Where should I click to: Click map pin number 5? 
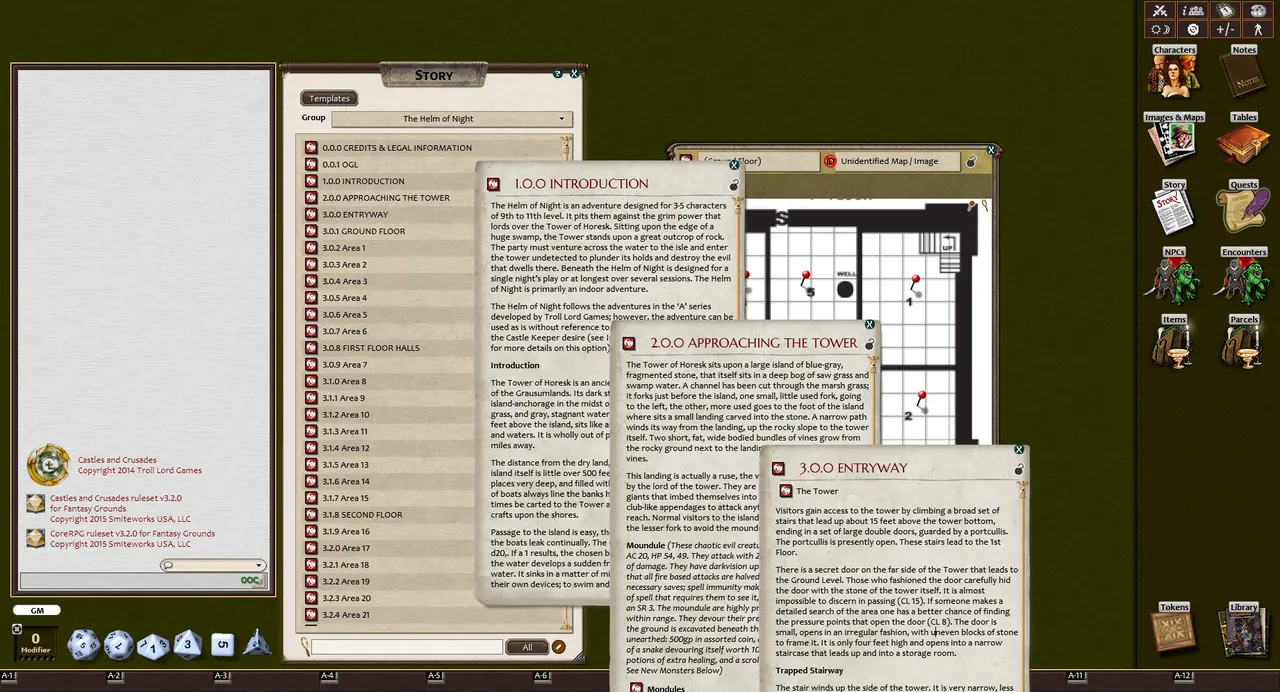[x=806, y=282]
